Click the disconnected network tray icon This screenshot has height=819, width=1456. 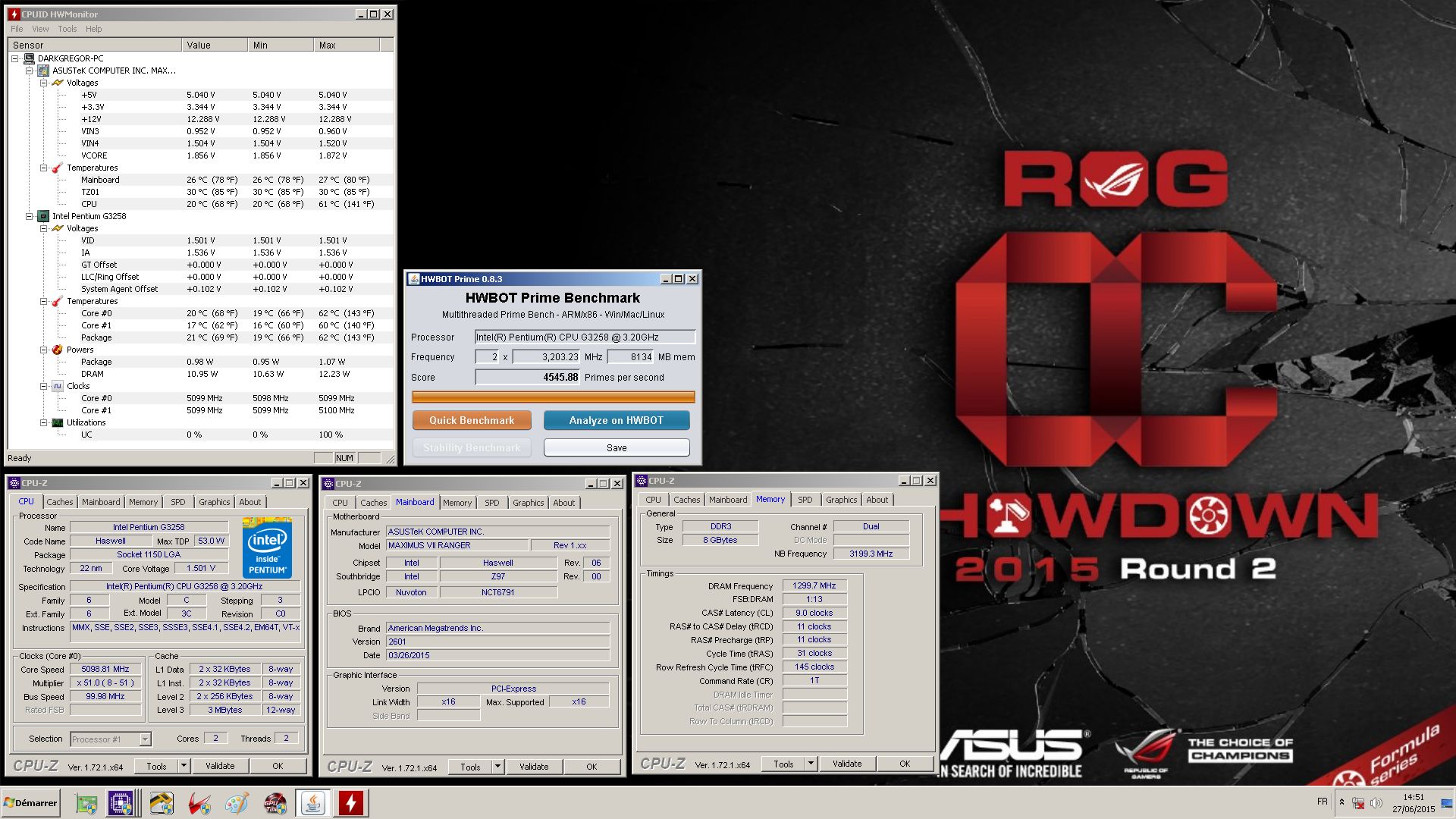[x=1358, y=803]
